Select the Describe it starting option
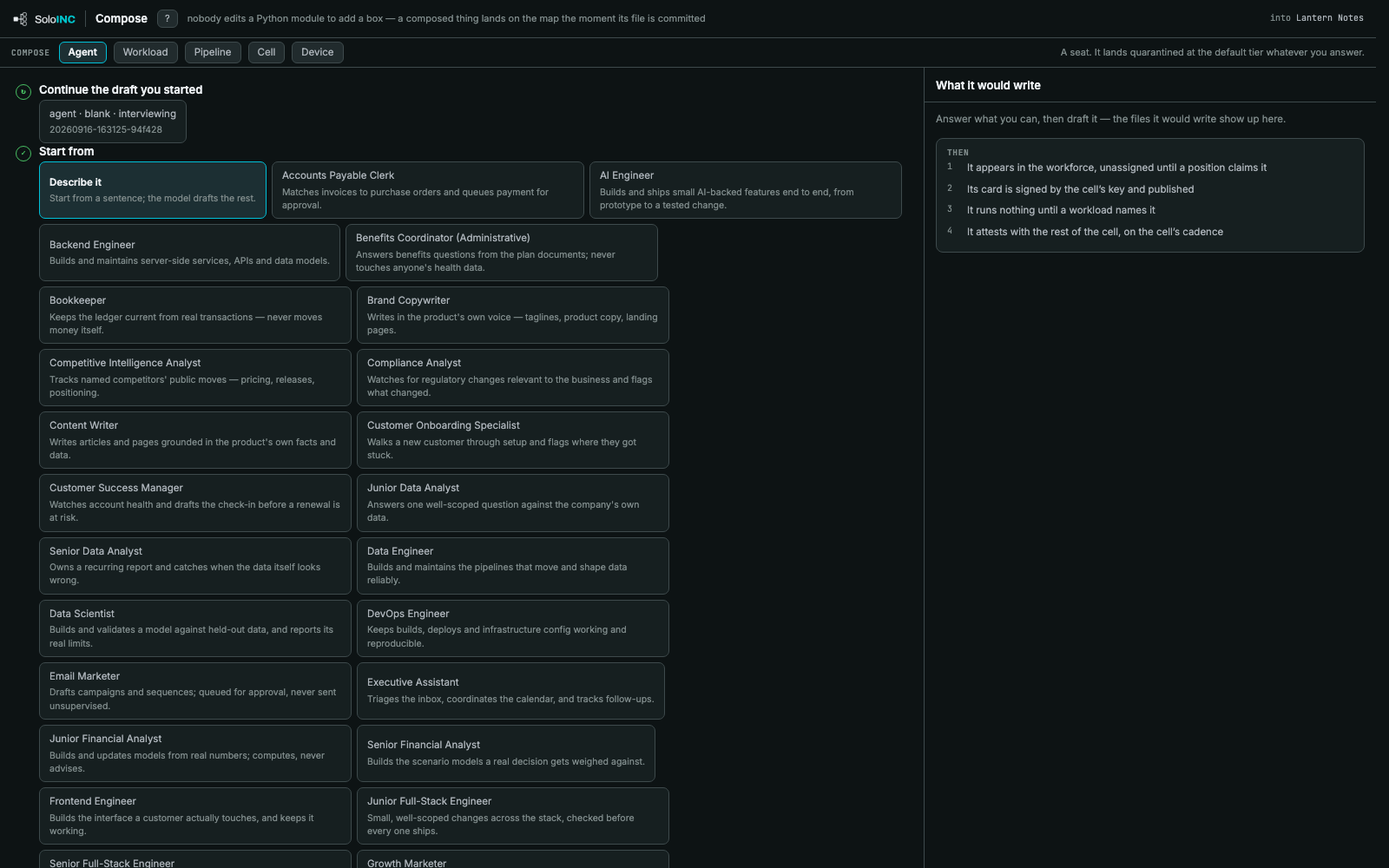The width and height of the screenshot is (1389, 868). pos(153,190)
